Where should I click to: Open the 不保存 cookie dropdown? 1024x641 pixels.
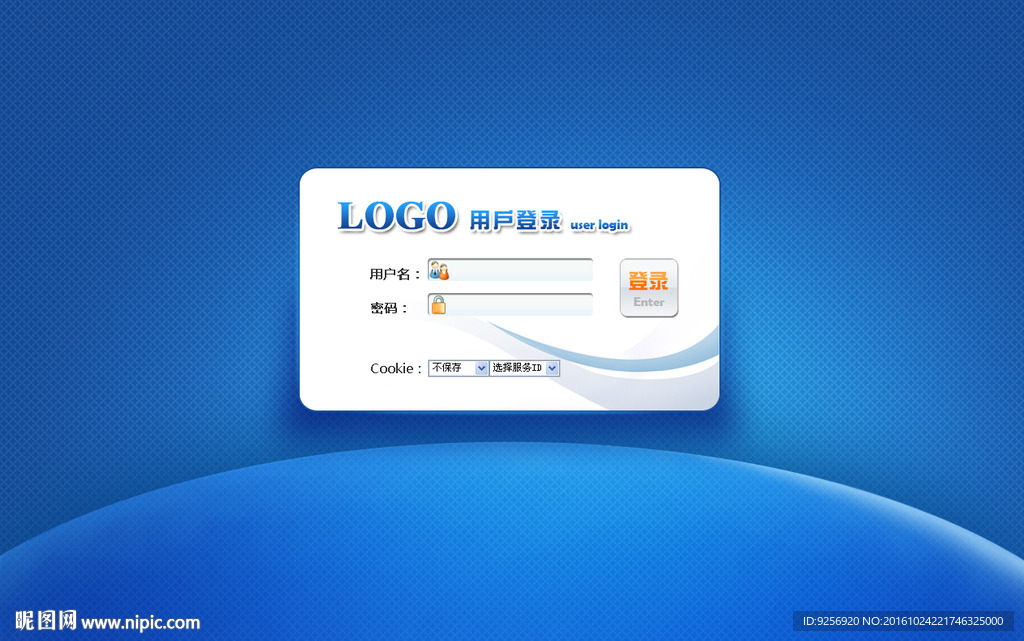pyautogui.click(x=458, y=368)
